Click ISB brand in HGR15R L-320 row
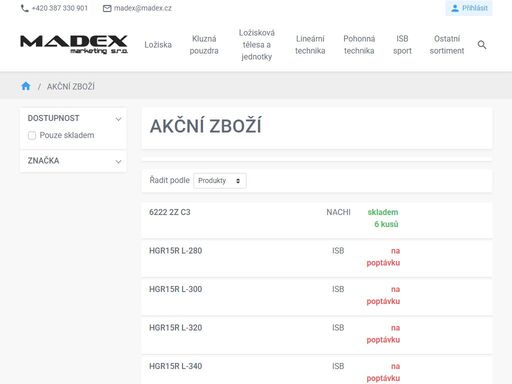512x384 pixels. coord(338,328)
